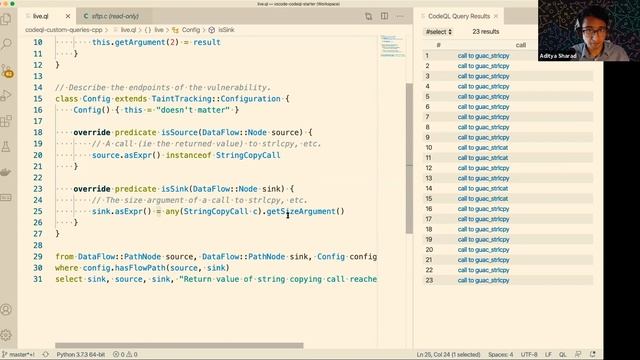This screenshot has width=640, height=360.
Task: Click the editor vertical scrollbar thumb
Action: point(409,158)
